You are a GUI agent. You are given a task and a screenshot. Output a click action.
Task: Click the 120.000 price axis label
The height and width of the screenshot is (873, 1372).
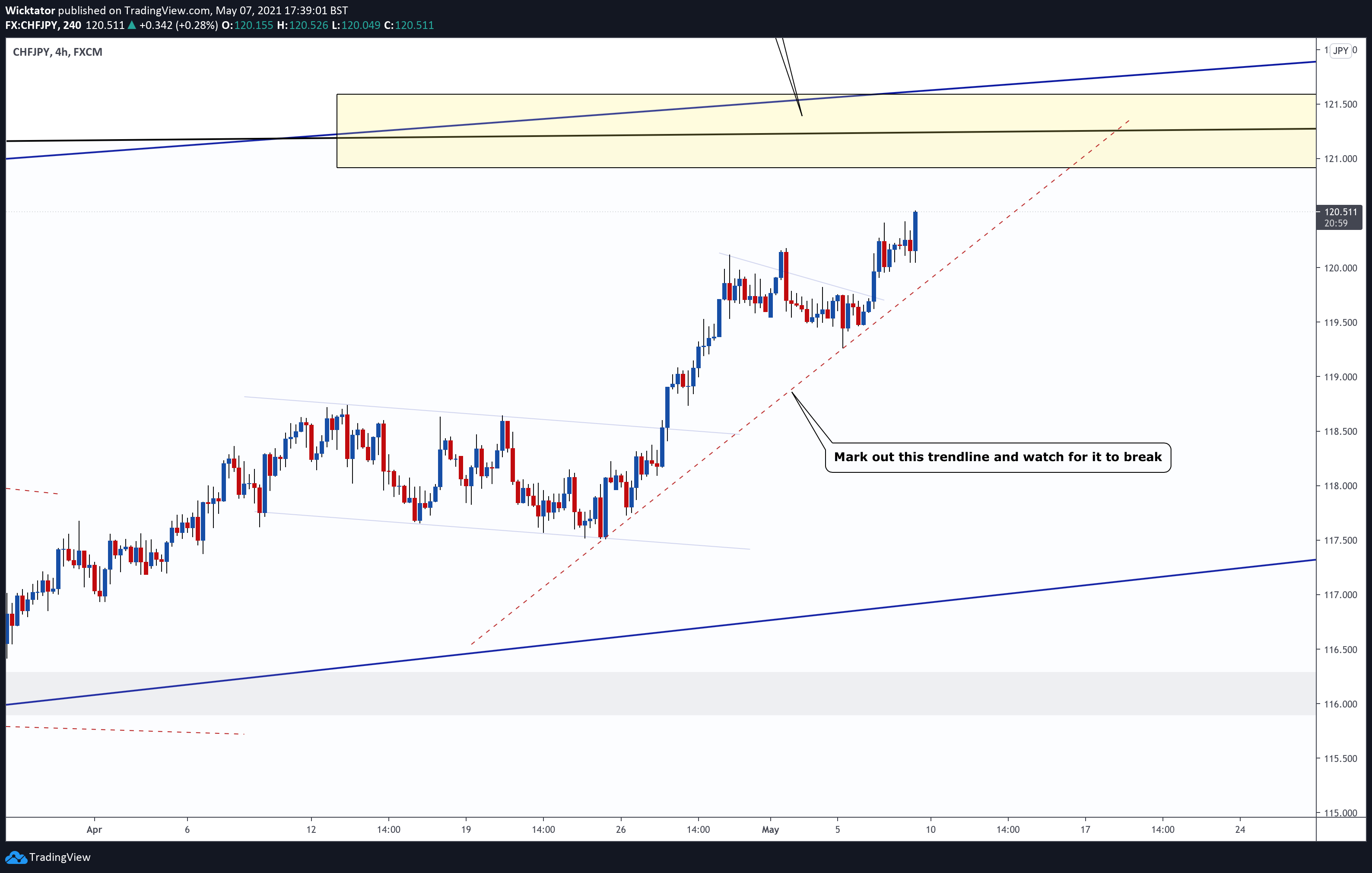click(x=1340, y=268)
